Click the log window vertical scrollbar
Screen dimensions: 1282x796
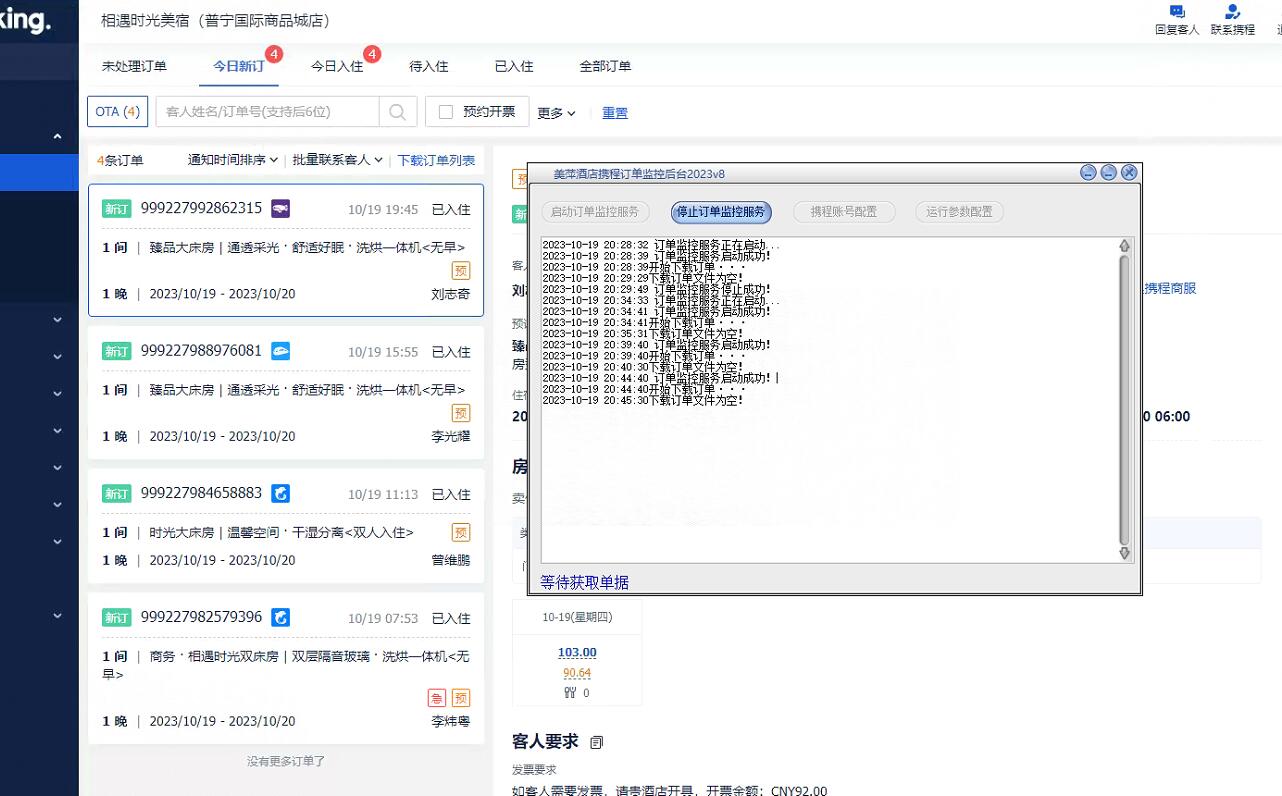1124,400
